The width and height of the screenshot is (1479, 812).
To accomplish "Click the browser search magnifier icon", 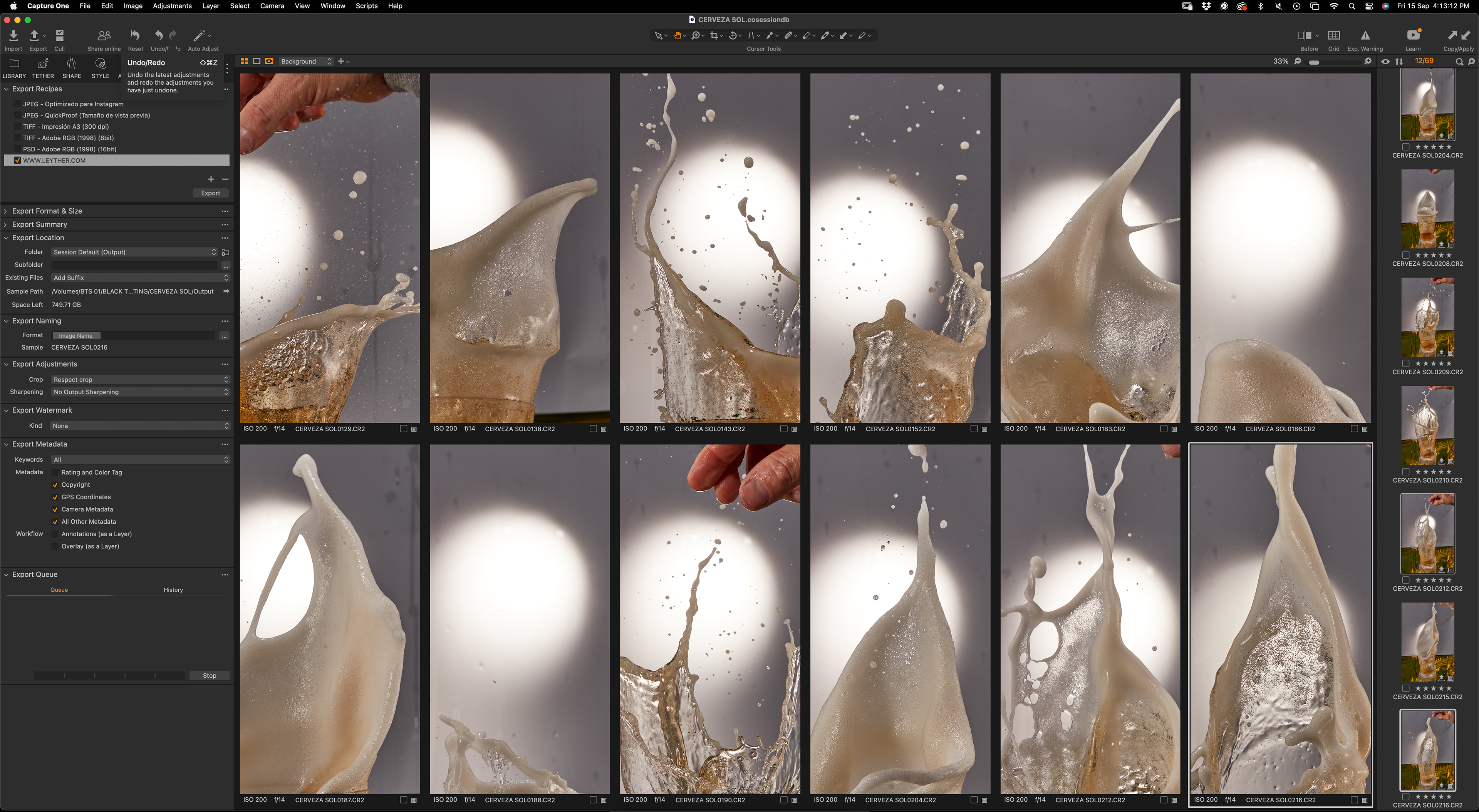I will tap(1459, 61).
